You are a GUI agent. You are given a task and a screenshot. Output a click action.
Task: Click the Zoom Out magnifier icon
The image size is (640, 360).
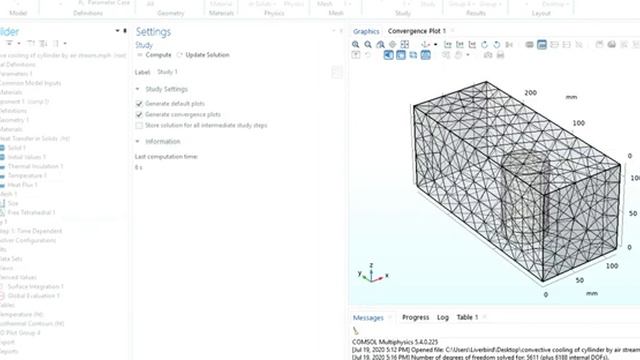point(368,44)
